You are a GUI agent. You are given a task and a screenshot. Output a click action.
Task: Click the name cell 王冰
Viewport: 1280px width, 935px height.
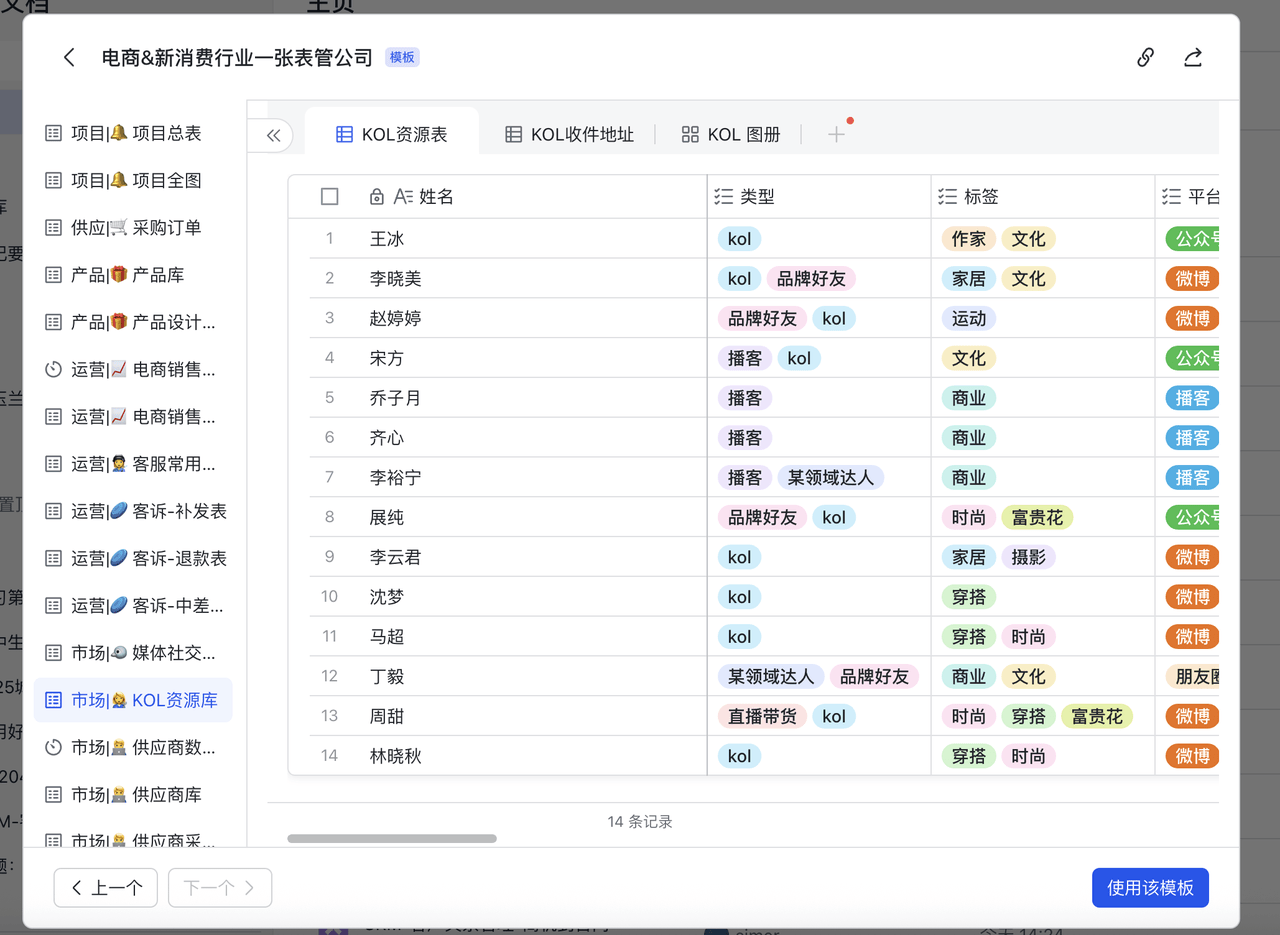tap(387, 239)
